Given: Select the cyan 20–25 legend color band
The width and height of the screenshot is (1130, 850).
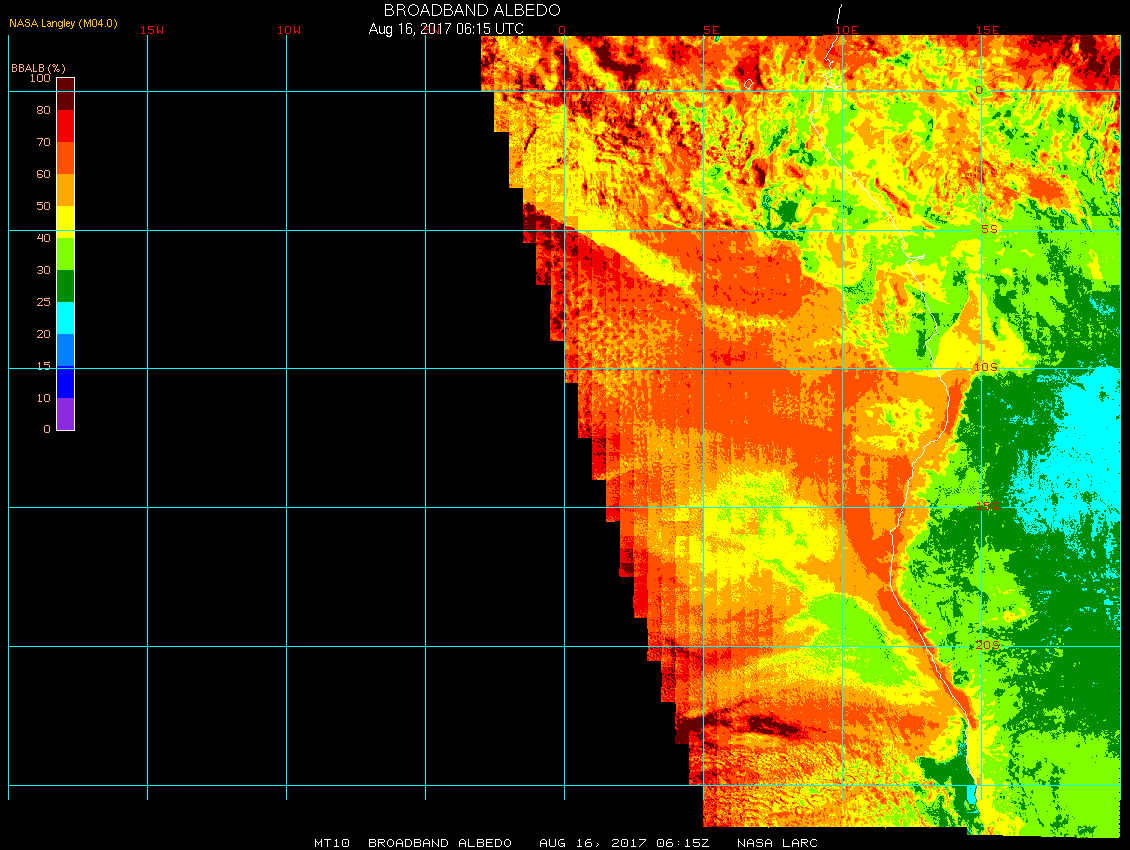Looking at the screenshot, I should coord(65,318).
